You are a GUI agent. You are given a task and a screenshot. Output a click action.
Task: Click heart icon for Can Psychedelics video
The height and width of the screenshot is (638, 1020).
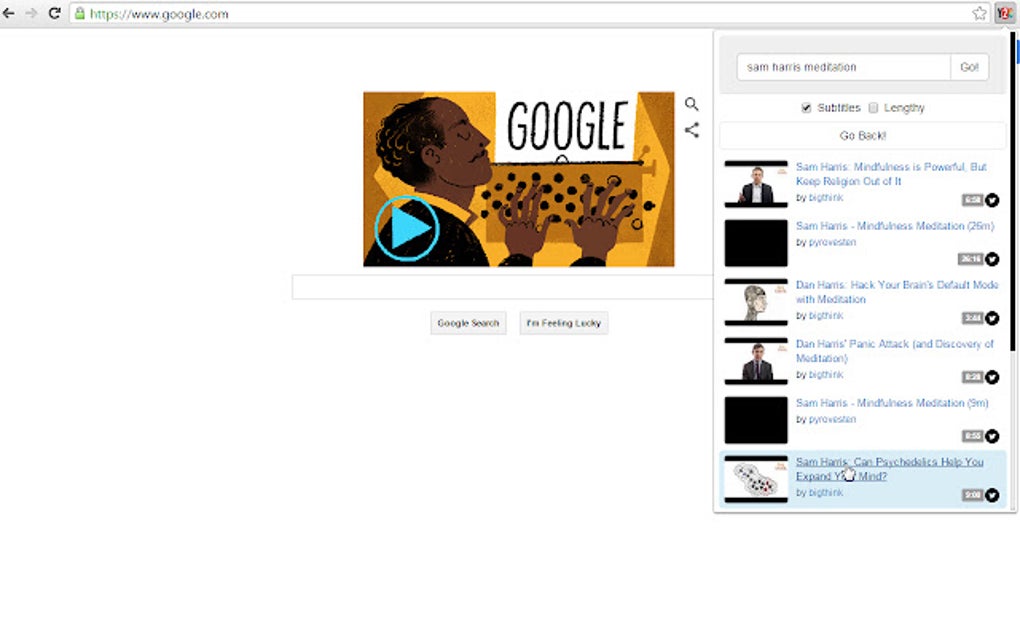992,495
